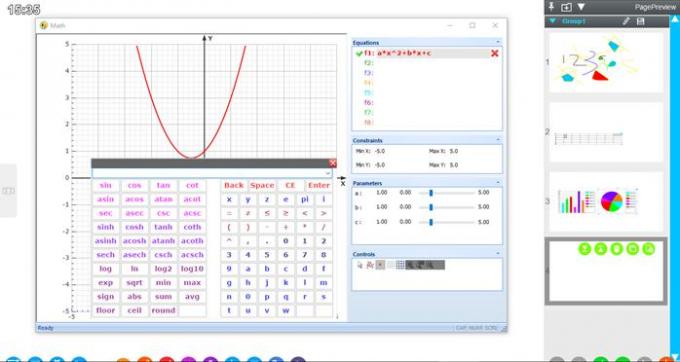Delete equation f1 with the red X
Screen dimensions: 680x362
(494, 53)
